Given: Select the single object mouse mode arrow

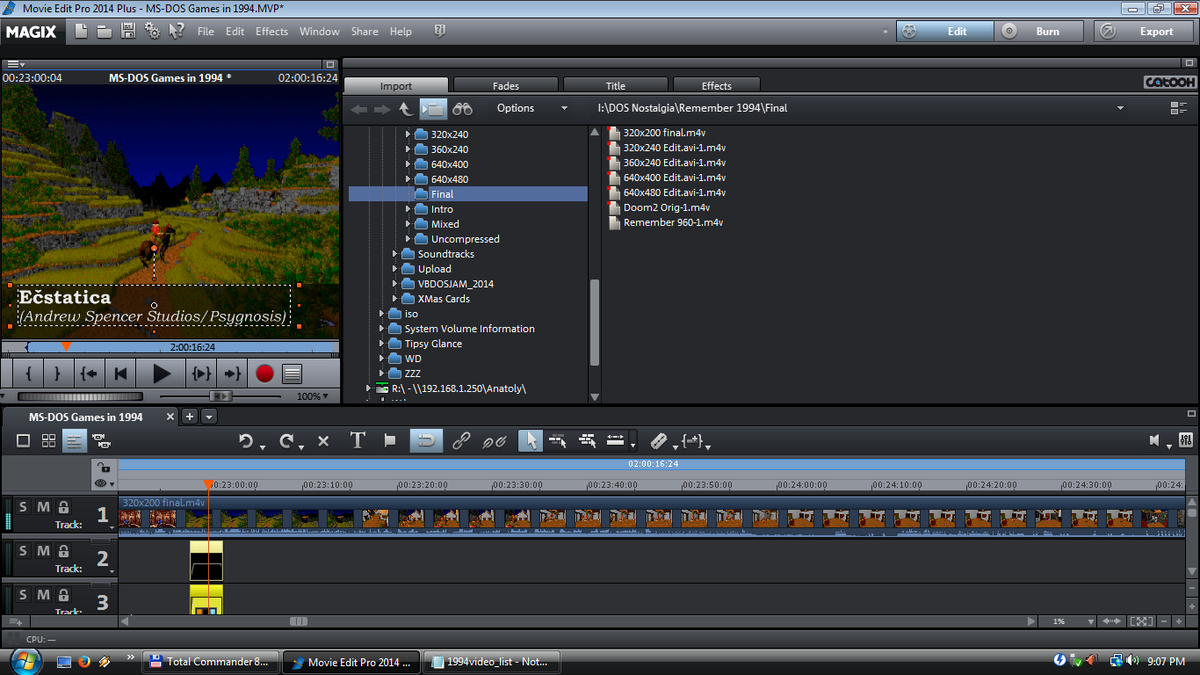Looking at the screenshot, I should coord(531,441).
